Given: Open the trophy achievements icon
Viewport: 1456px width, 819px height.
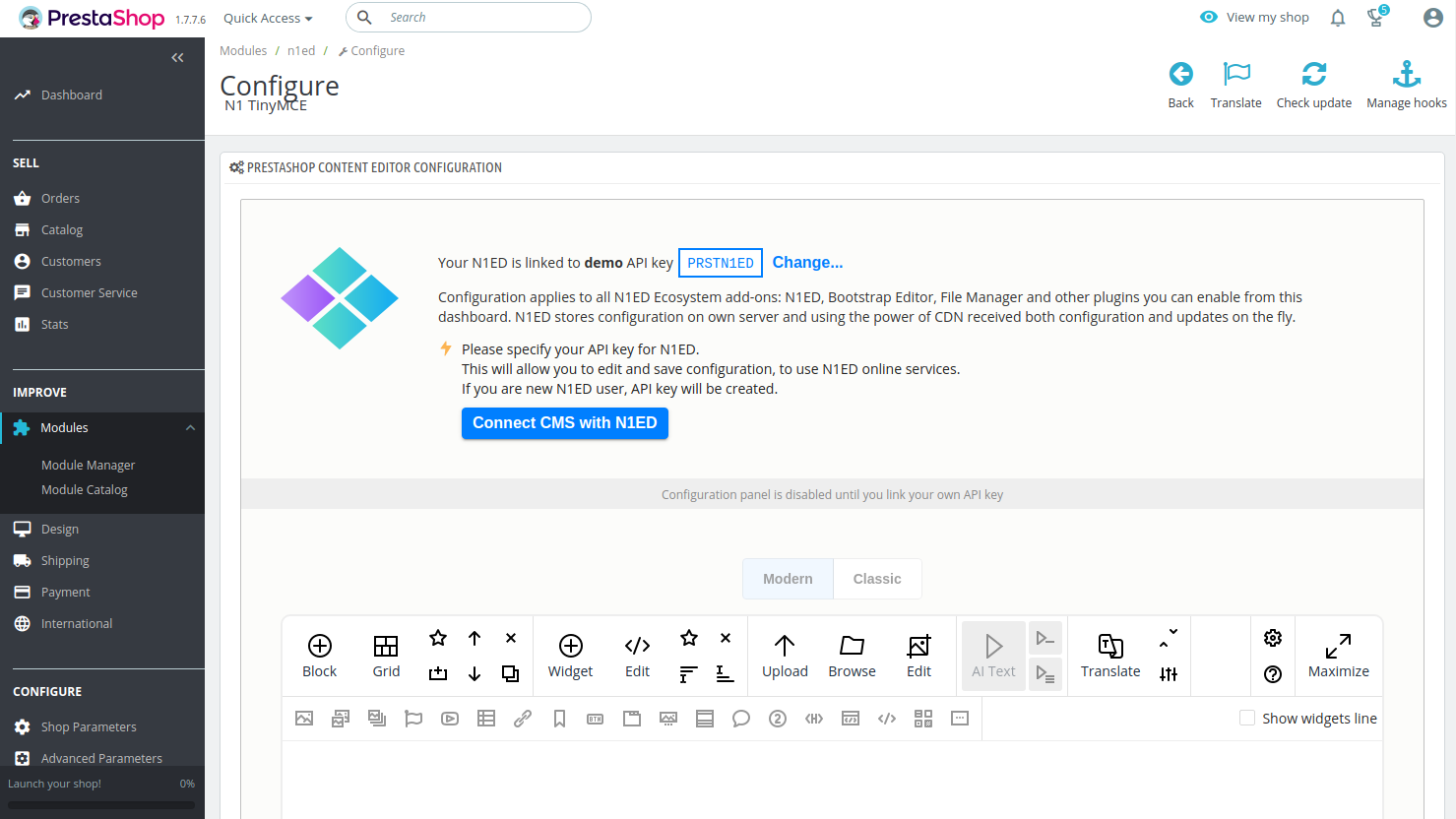Looking at the screenshot, I should pos(1376,18).
